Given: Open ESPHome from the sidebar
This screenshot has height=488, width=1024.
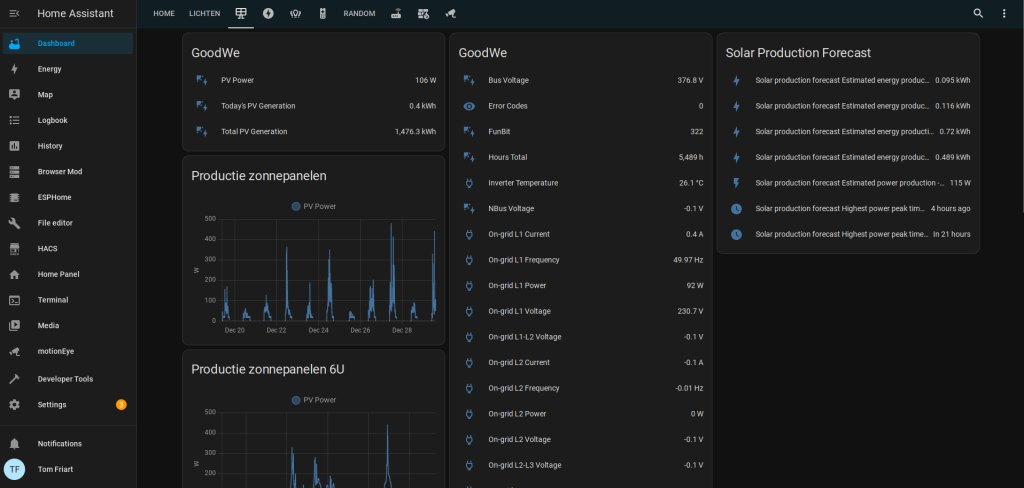Looking at the screenshot, I should pos(55,197).
